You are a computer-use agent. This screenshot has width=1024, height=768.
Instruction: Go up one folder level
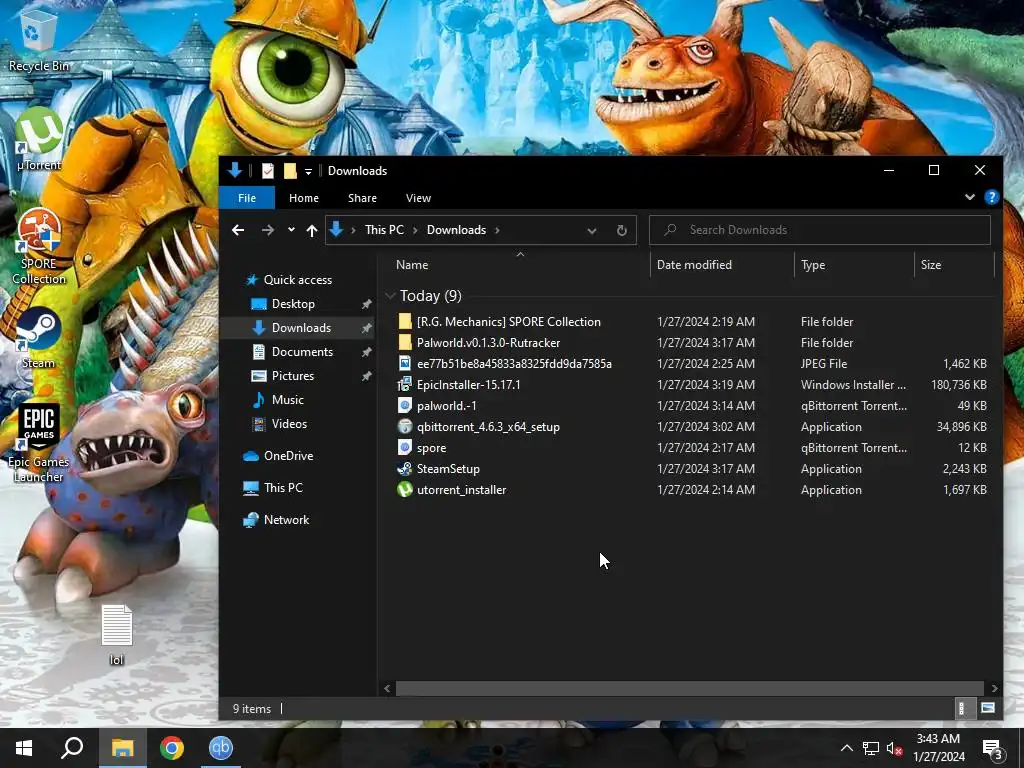(312, 230)
